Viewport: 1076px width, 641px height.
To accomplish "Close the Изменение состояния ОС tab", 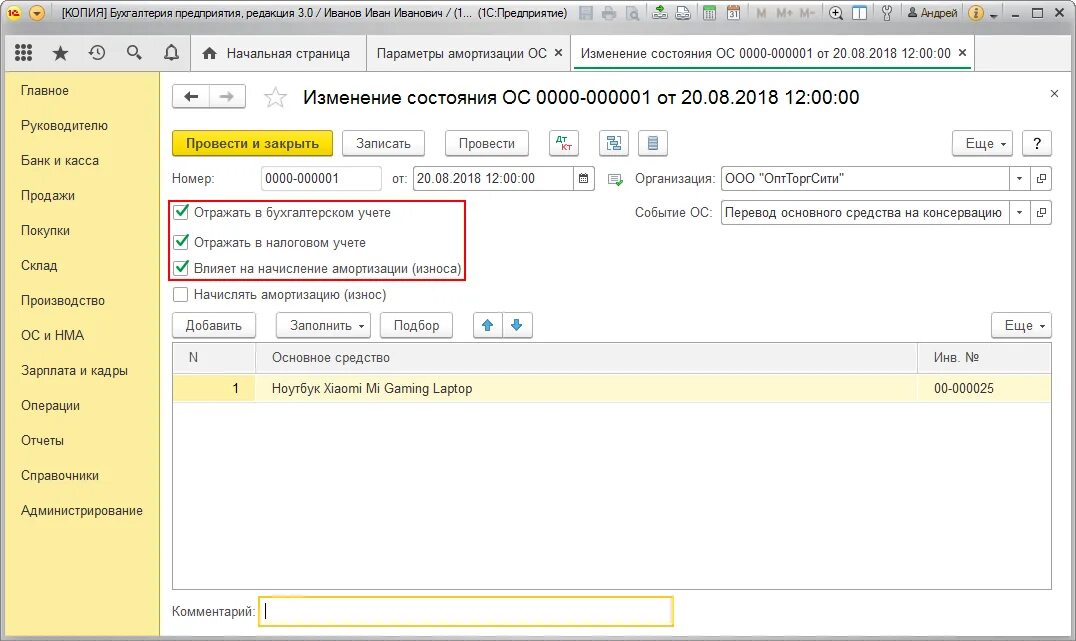I will (x=962, y=53).
